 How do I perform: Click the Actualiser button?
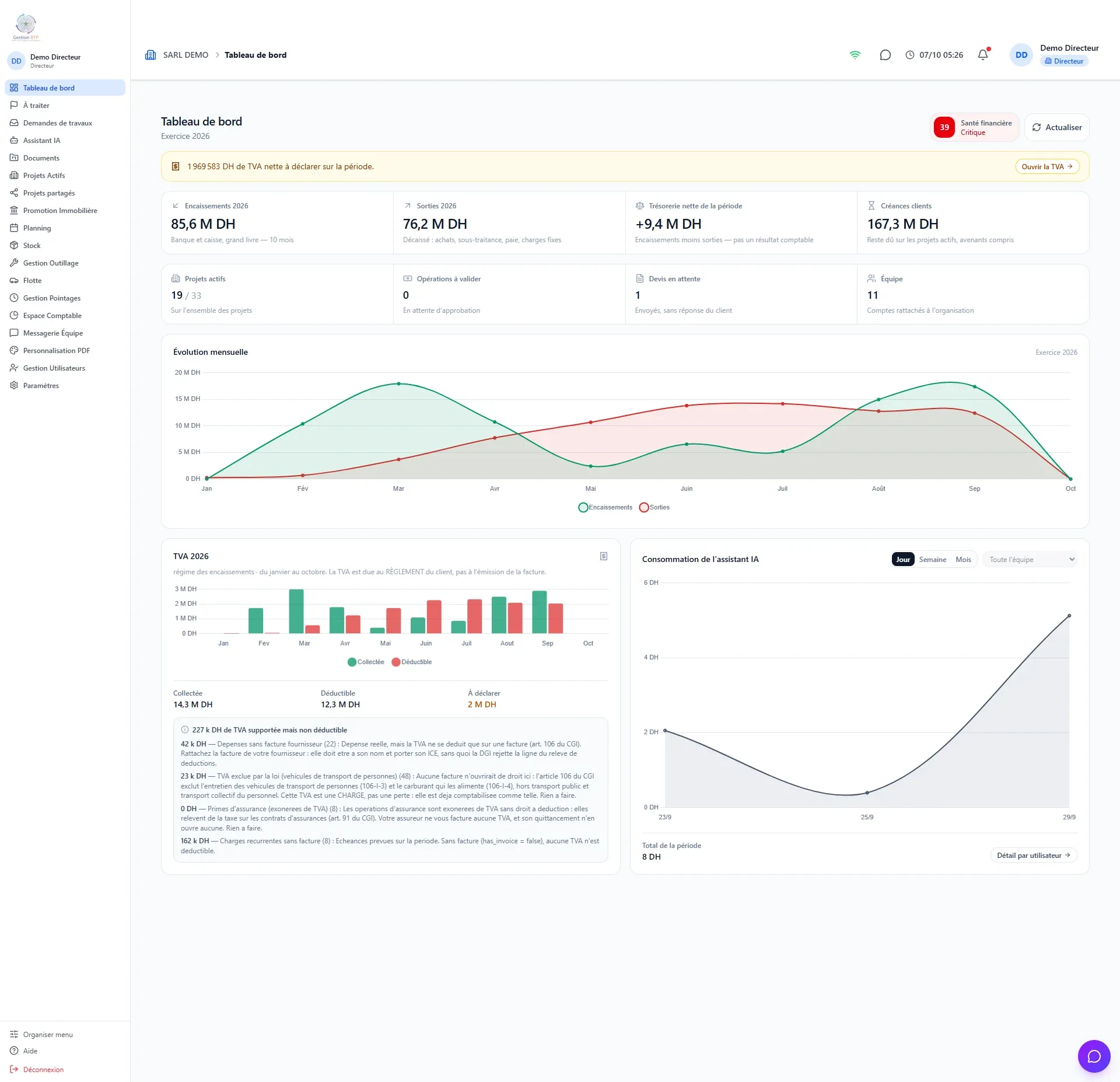[1056, 127]
